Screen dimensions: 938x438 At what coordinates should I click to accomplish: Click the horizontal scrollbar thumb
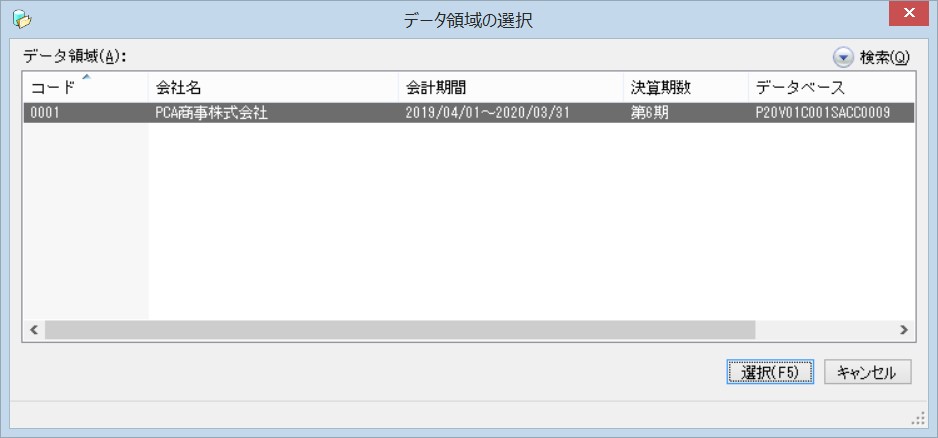pyautogui.click(x=400, y=330)
